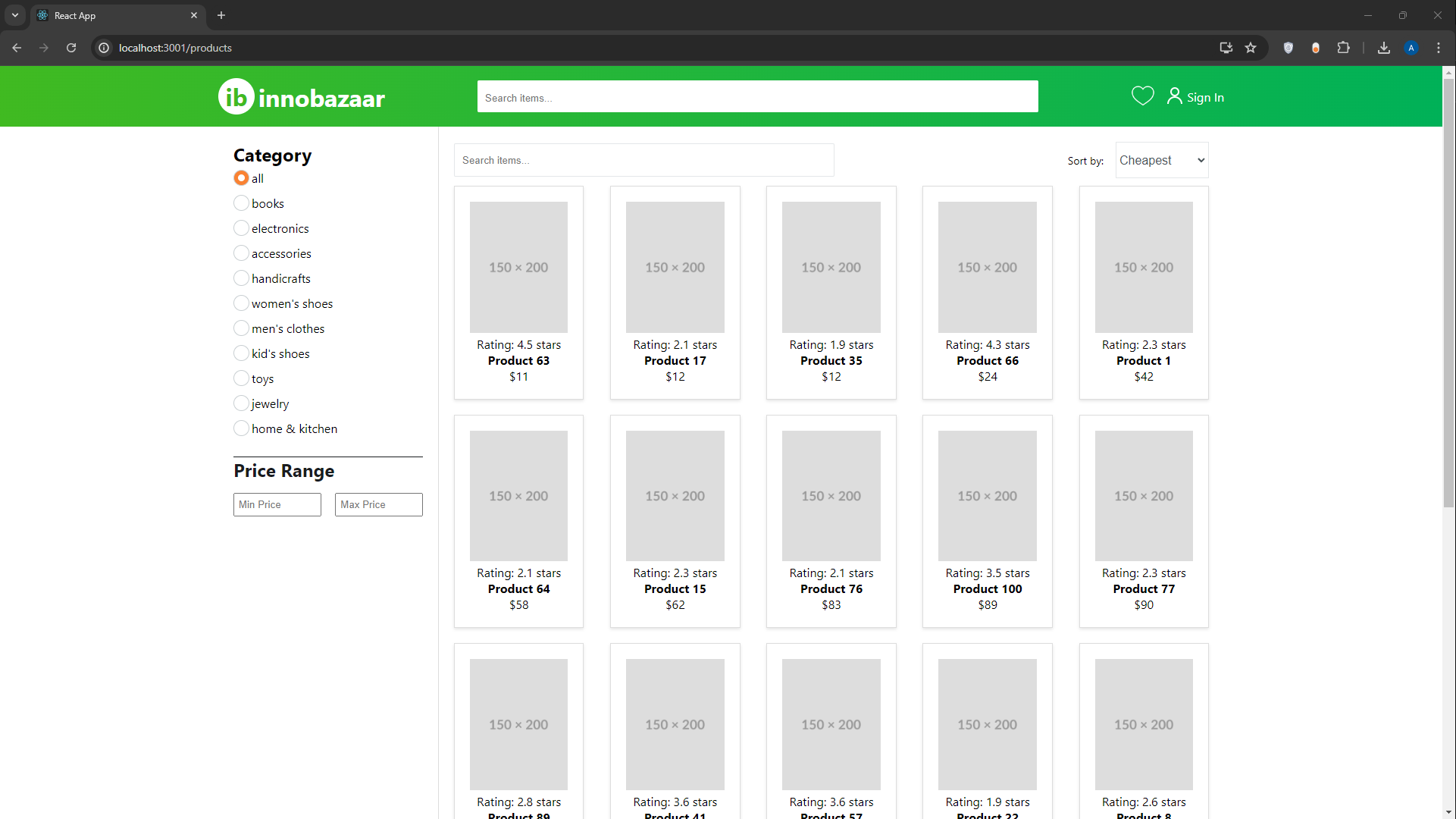Click the Min Price input field

277,504
